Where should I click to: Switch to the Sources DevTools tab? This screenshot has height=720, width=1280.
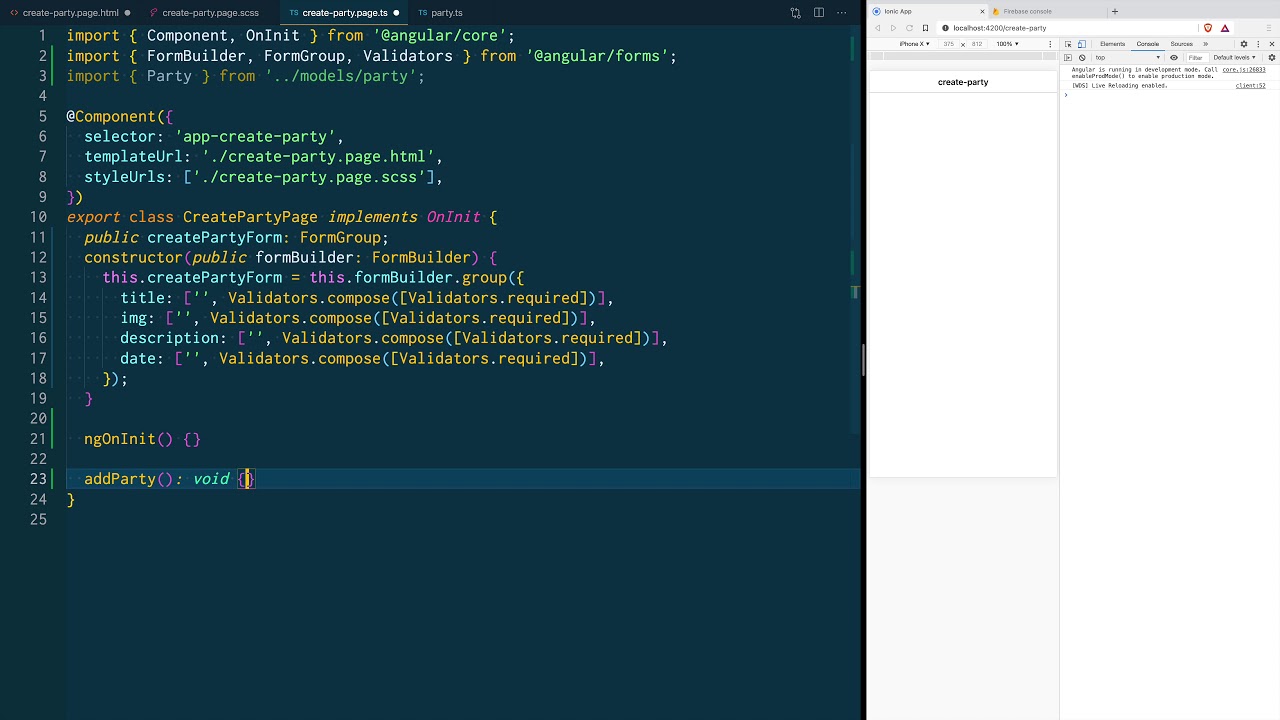pyautogui.click(x=1181, y=44)
